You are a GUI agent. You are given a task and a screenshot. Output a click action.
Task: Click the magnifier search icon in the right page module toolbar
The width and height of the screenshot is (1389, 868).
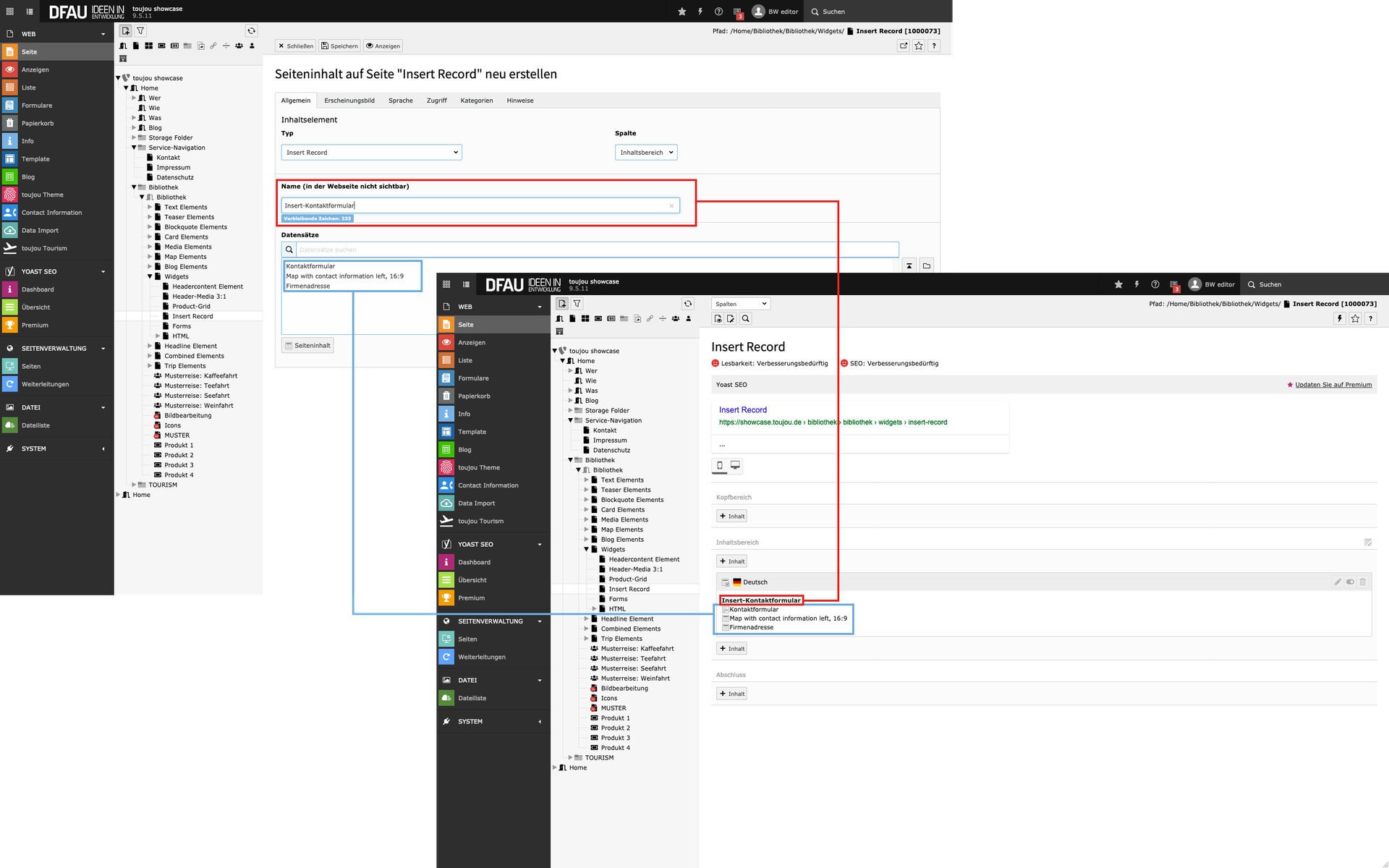click(746, 318)
